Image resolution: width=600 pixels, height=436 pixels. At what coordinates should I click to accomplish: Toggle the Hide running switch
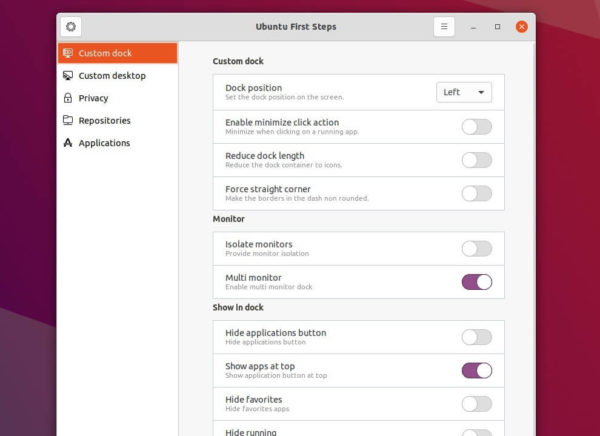(476, 433)
